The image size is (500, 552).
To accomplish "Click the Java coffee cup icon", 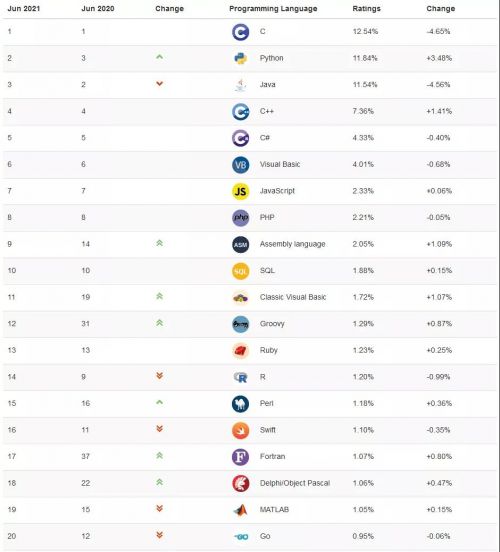I will point(240,85).
